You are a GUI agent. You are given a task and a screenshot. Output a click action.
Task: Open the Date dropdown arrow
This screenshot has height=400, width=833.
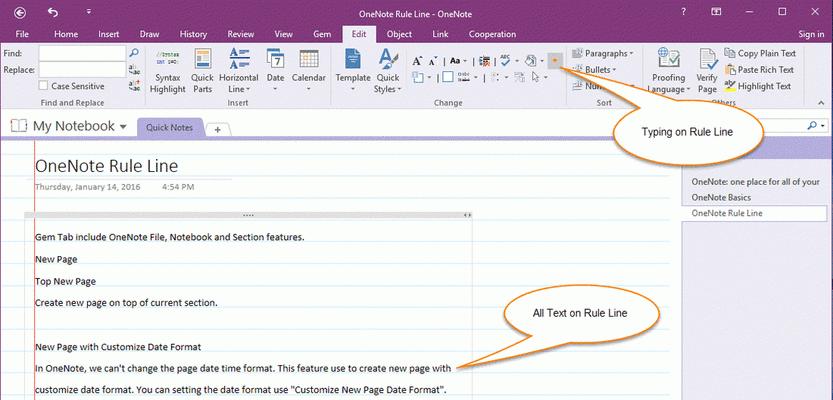click(275, 89)
